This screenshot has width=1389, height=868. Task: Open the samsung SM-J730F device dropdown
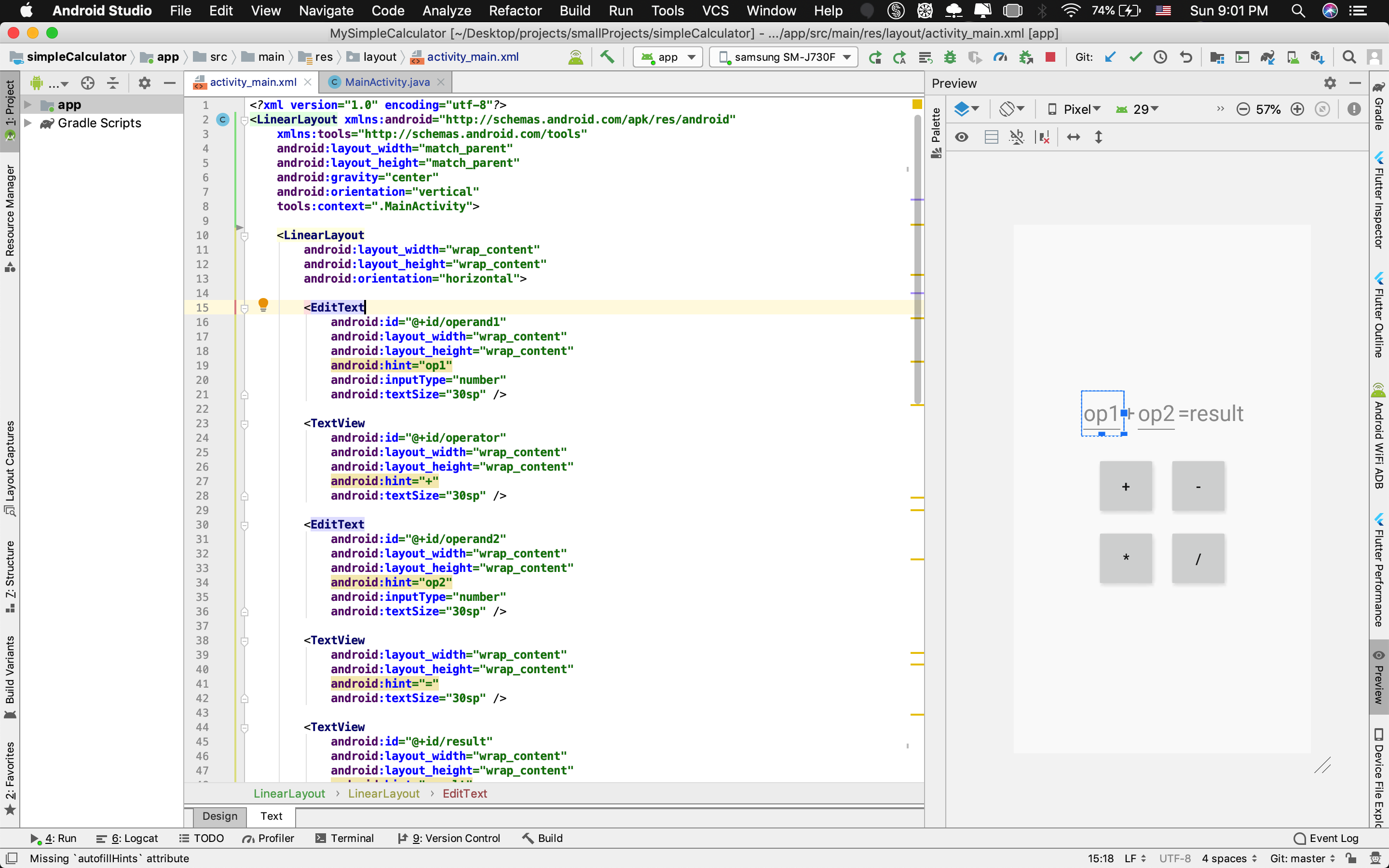coord(783,57)
